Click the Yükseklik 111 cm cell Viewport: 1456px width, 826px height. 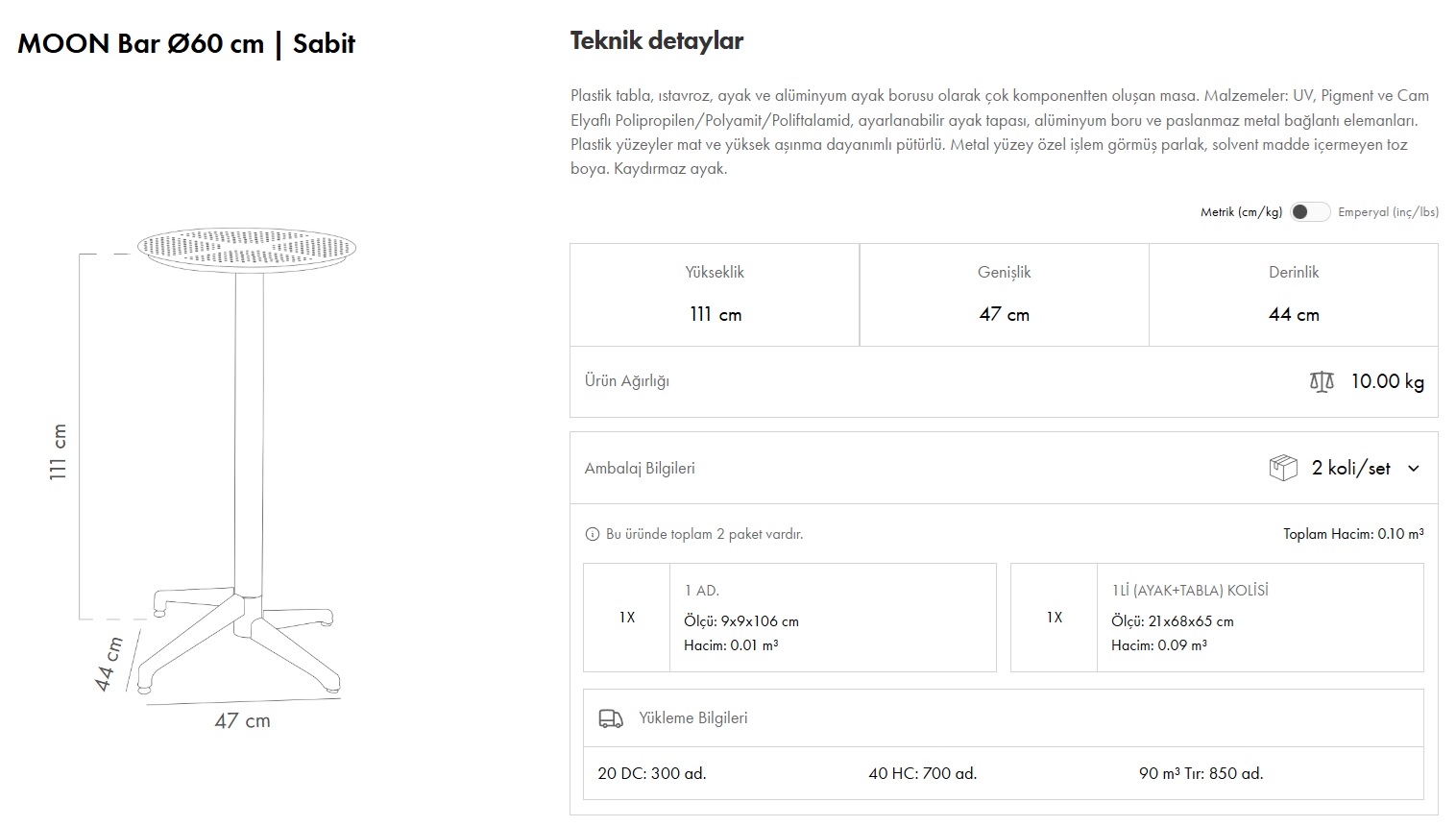click(715, 295)
